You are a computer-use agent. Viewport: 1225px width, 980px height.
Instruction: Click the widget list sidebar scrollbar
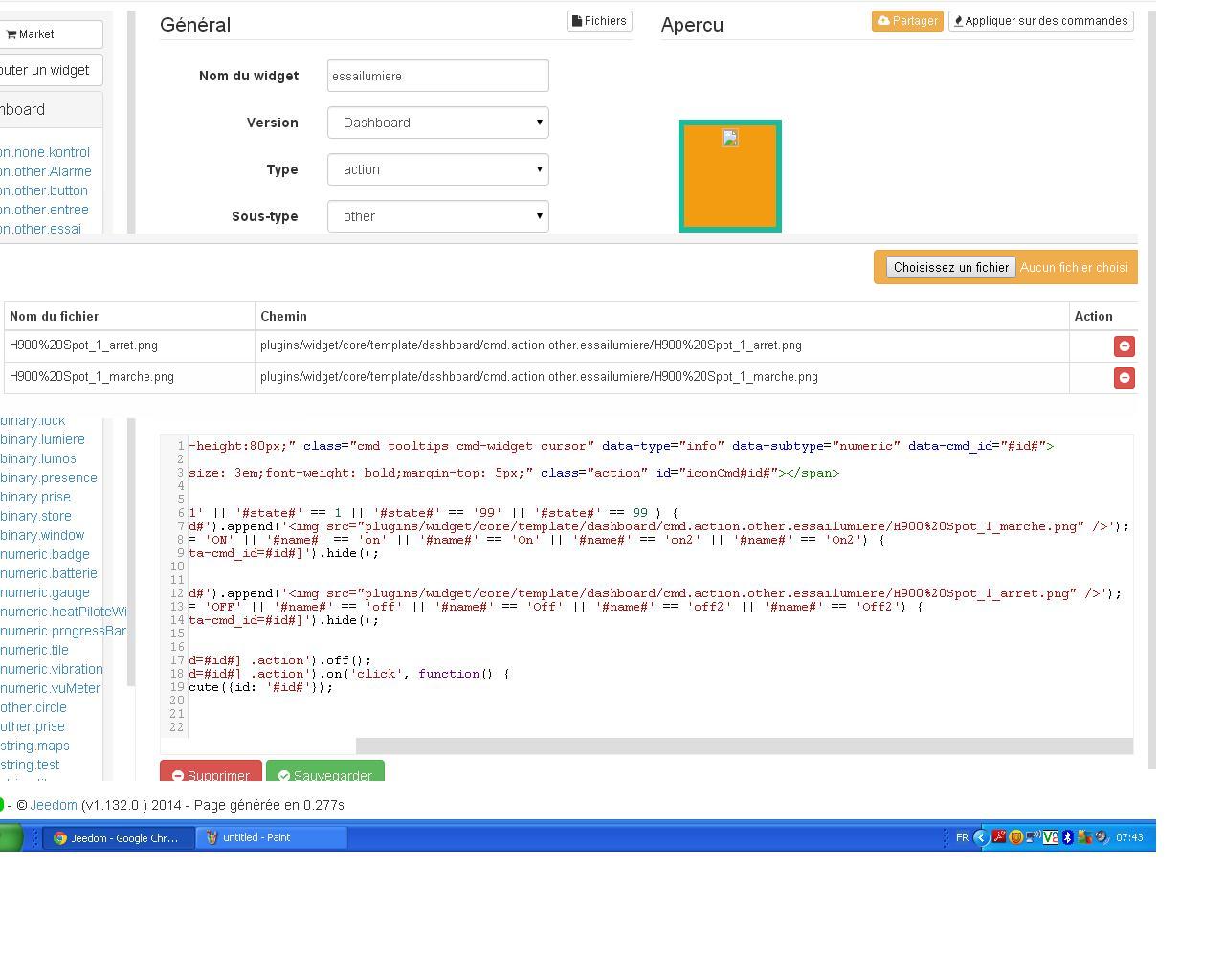click(x=131, y=551)
